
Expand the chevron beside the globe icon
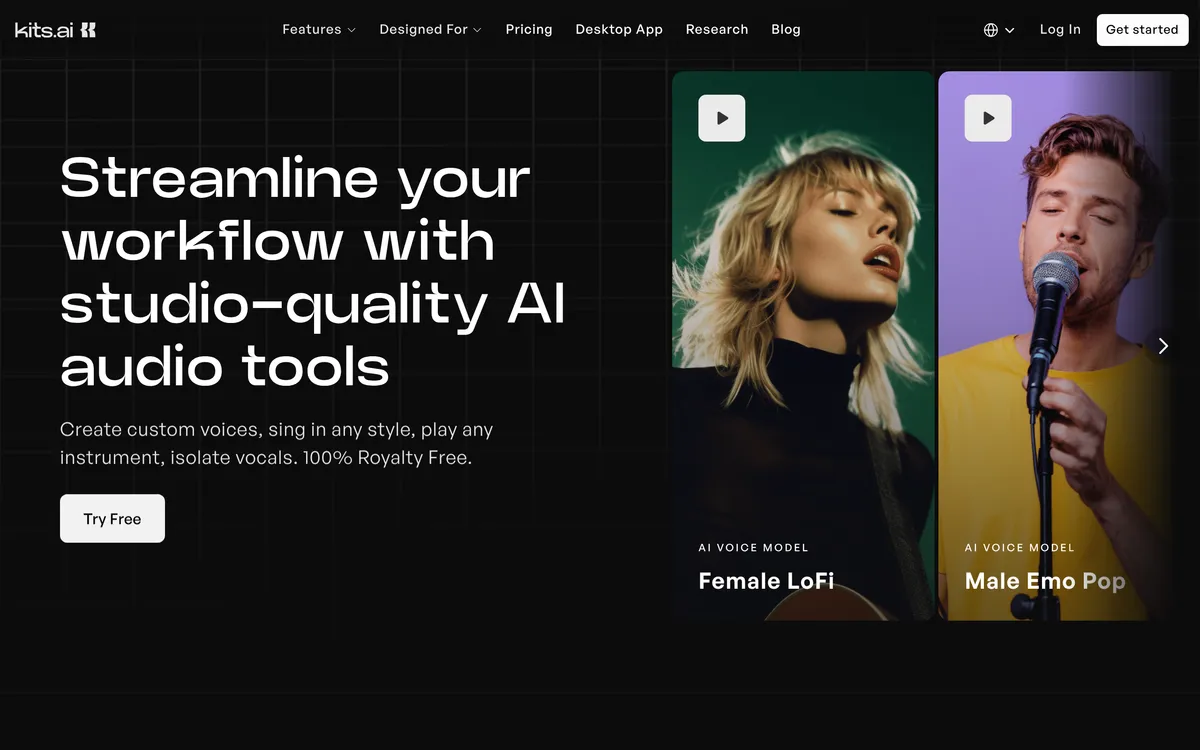pyautogui.click(x=1010, y=31)
